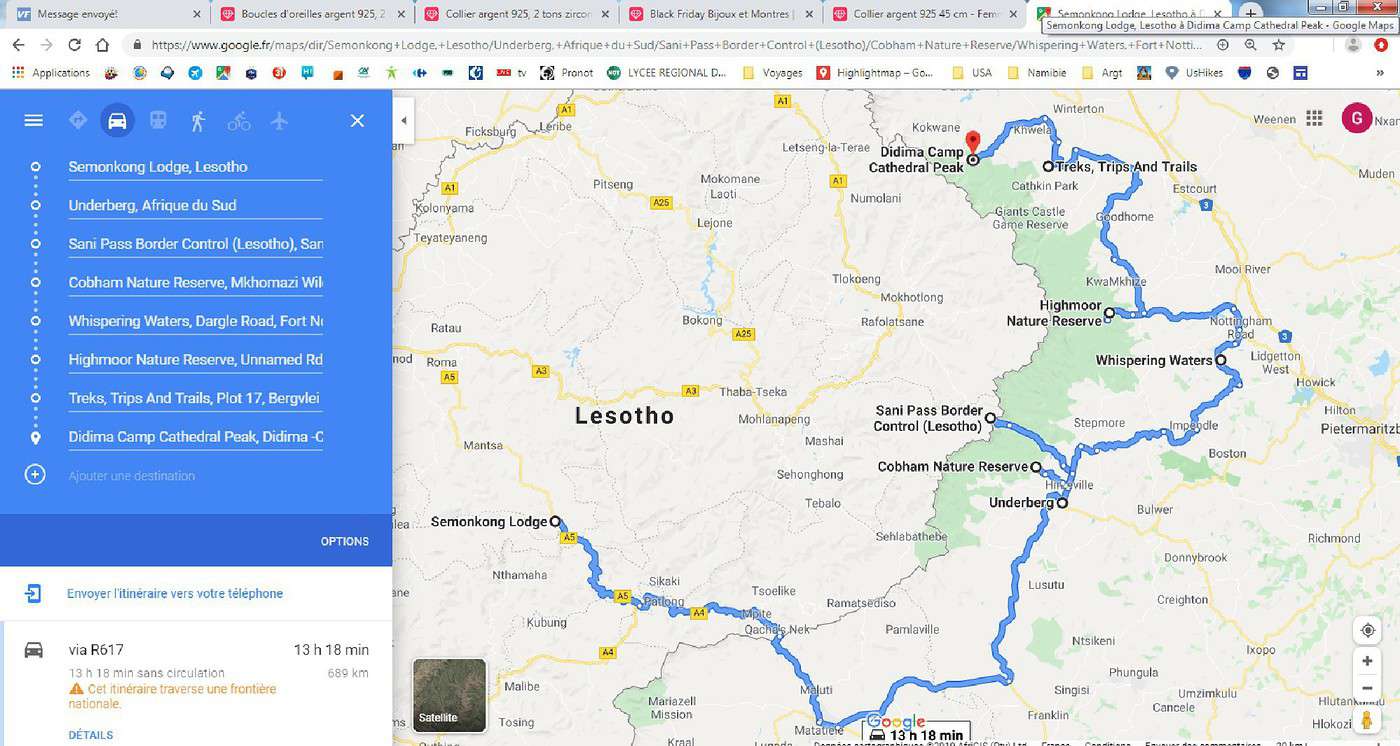Screen dimensions: 1400x746
Task: Click the Street View Pegman icon
Action: pyautogui.click(x=1367, y=720)
